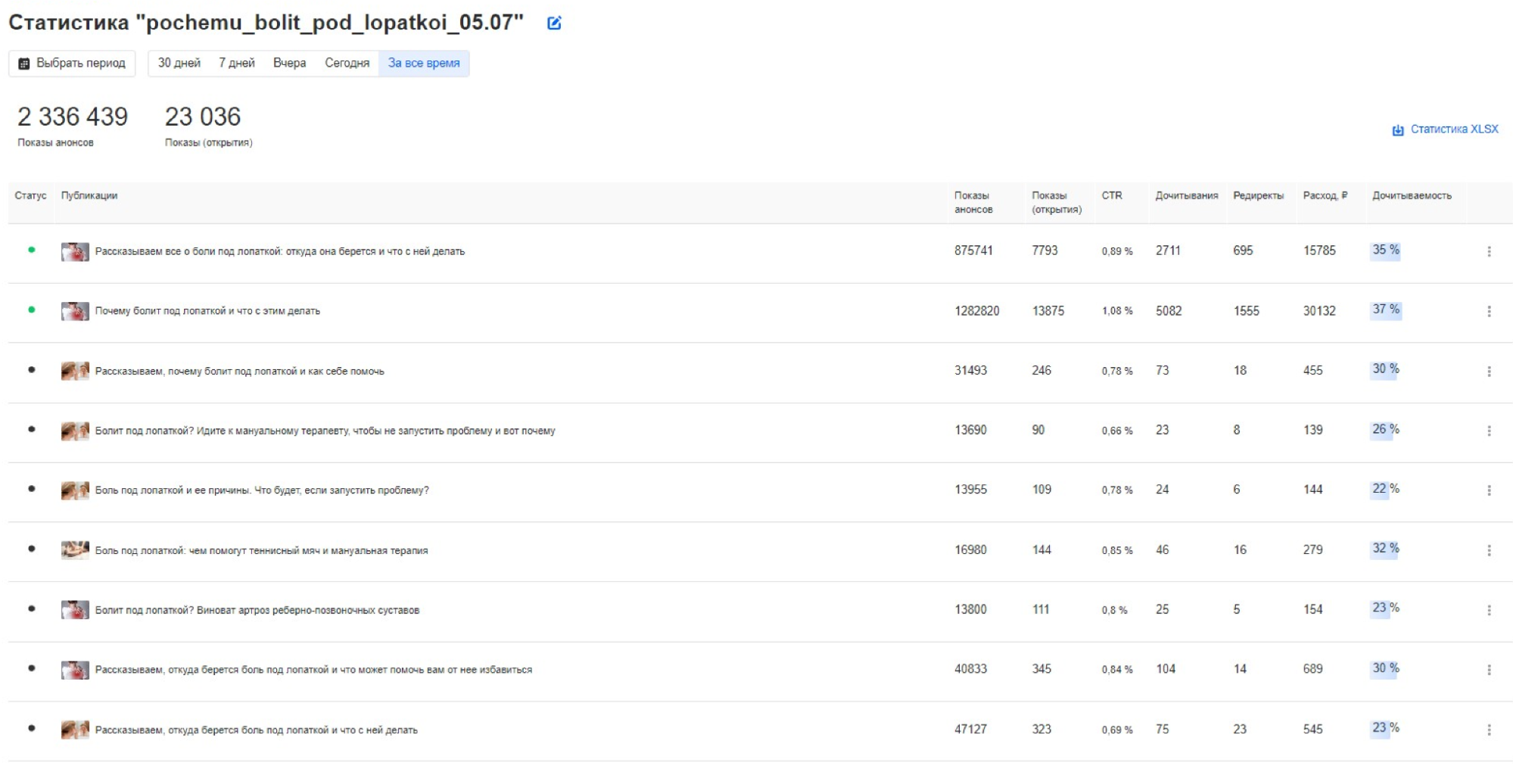Click green status dot of first publication

[x=31, y=250]
